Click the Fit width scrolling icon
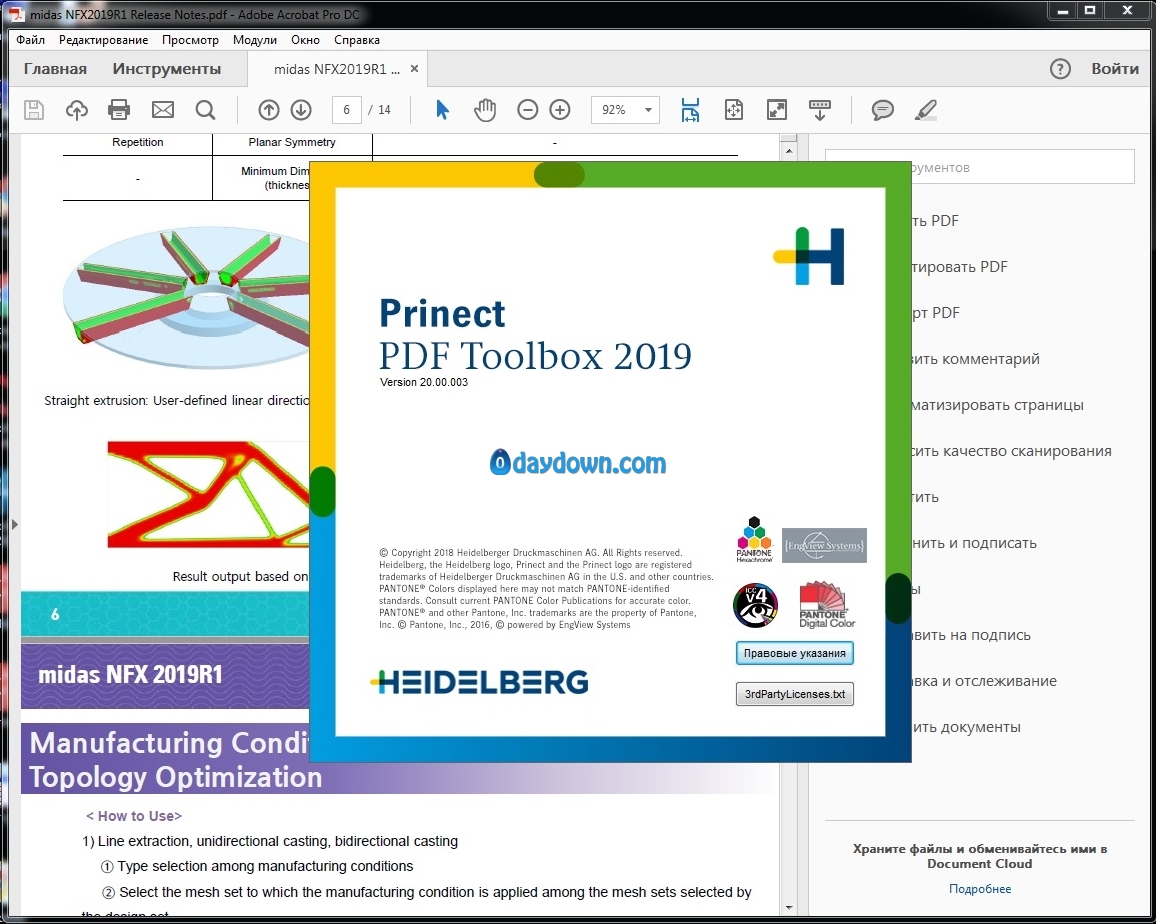The width and height of the screenshot is (1156, 924). click(x=690, y=110)
